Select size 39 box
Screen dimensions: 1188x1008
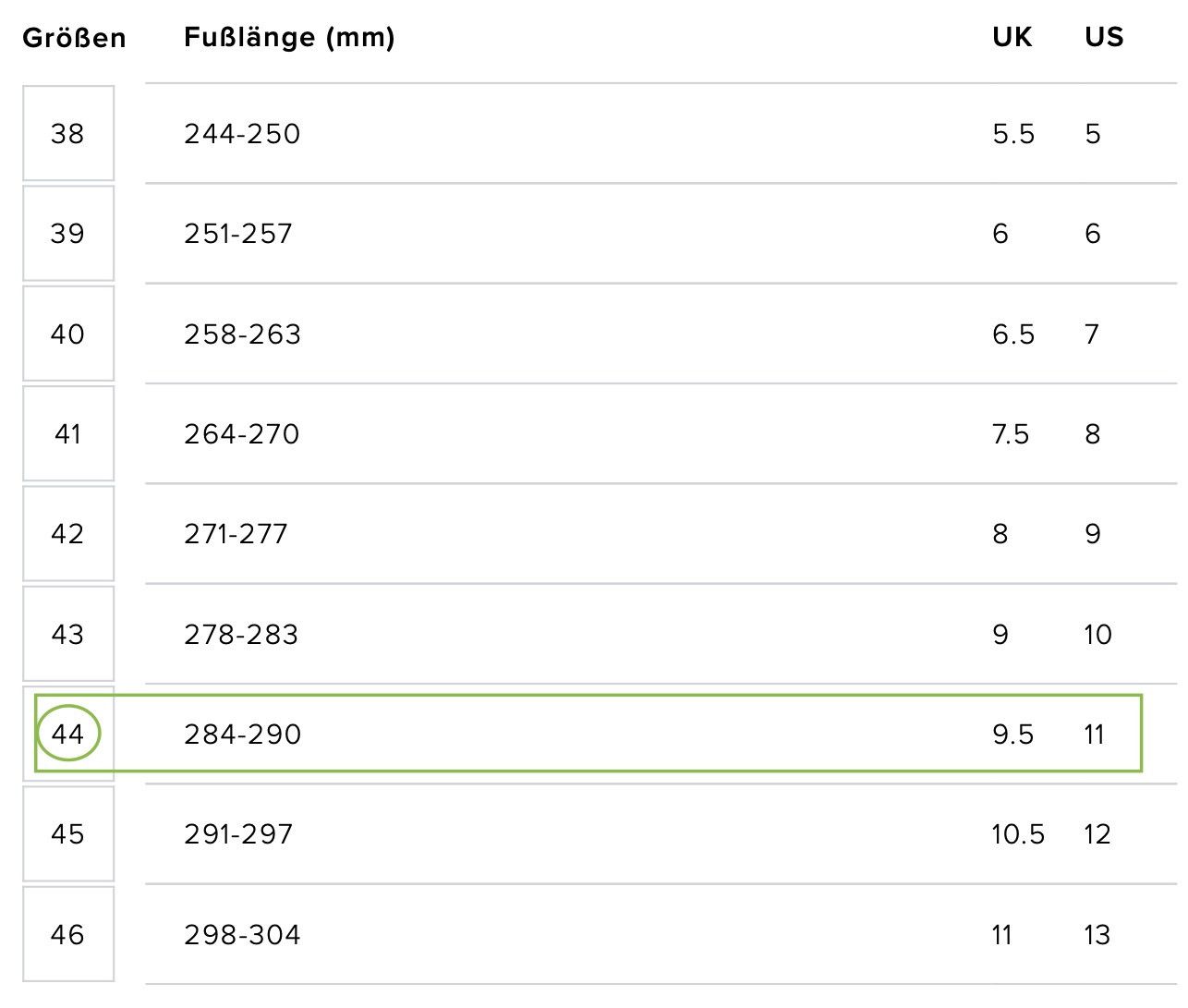(68, 233)
